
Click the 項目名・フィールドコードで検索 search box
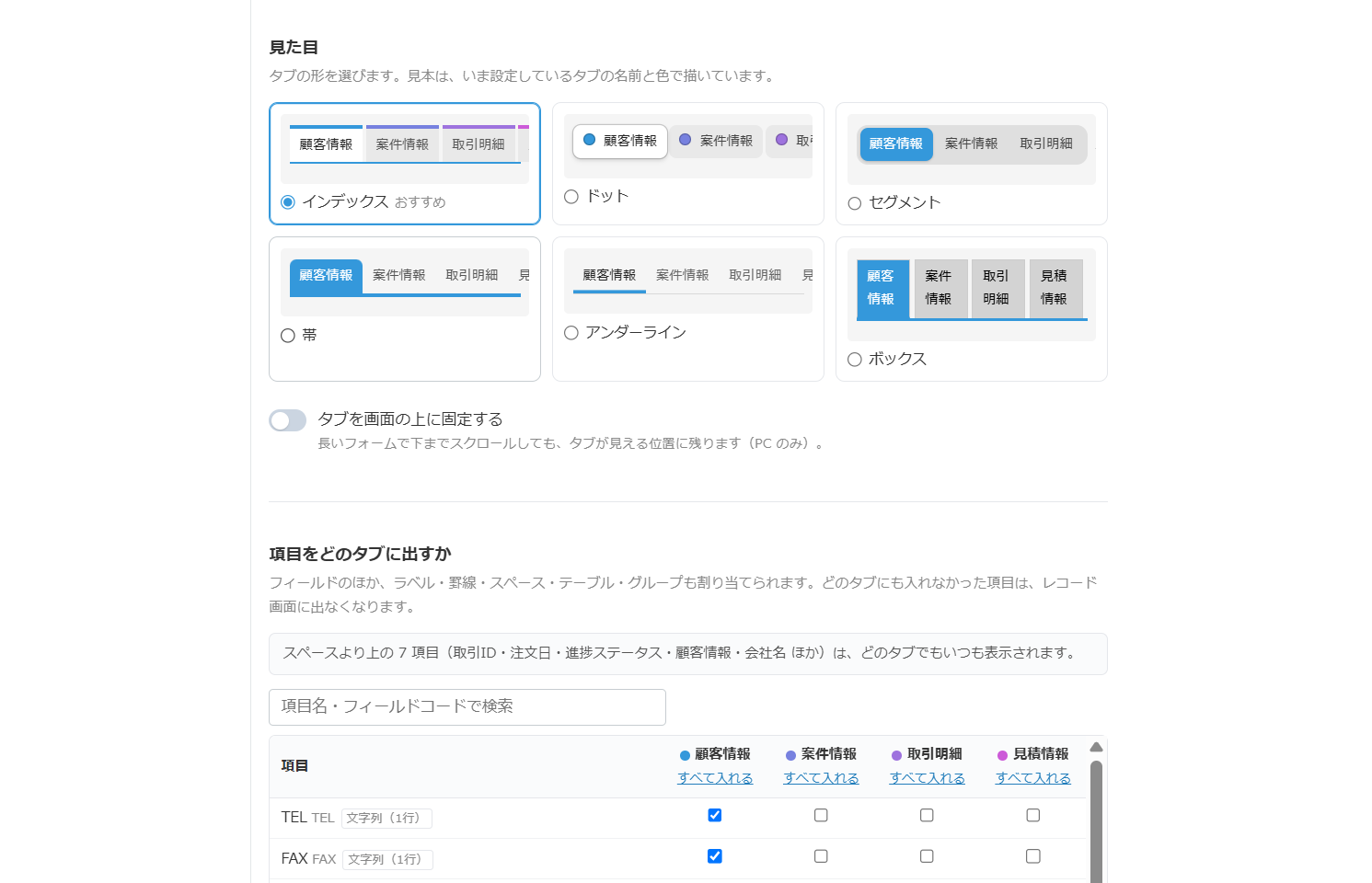pos(467,707)
